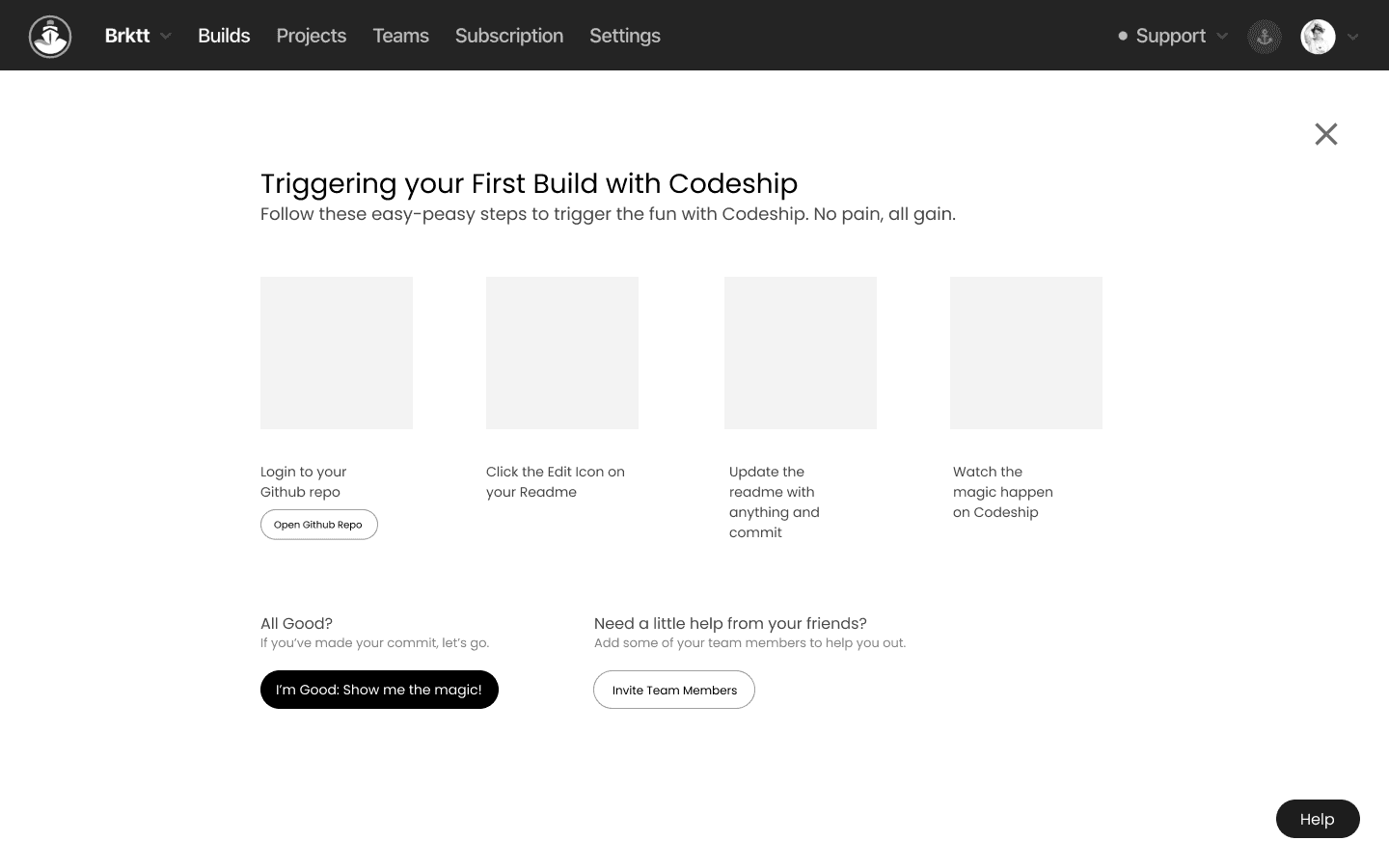Close the onboarding guide with X

[x=1326, y=134]
